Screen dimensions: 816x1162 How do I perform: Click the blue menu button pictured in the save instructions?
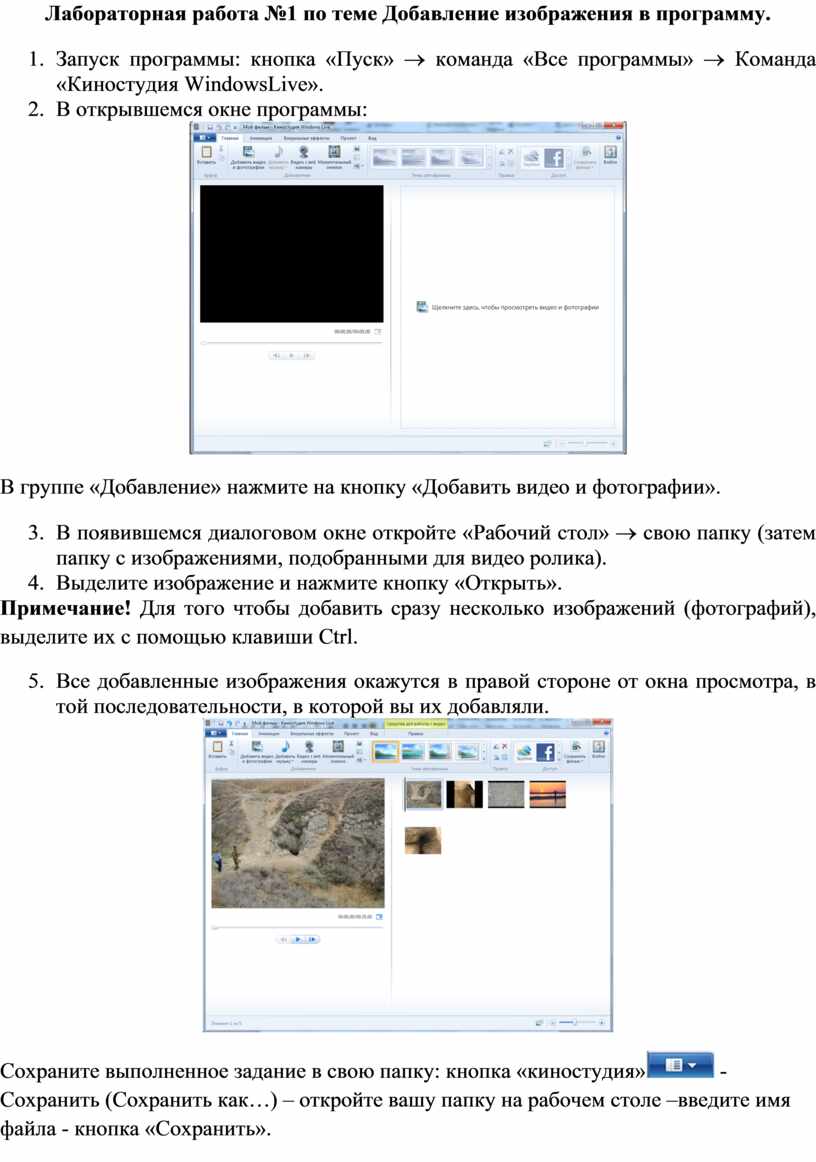(x=680, y=1064)
